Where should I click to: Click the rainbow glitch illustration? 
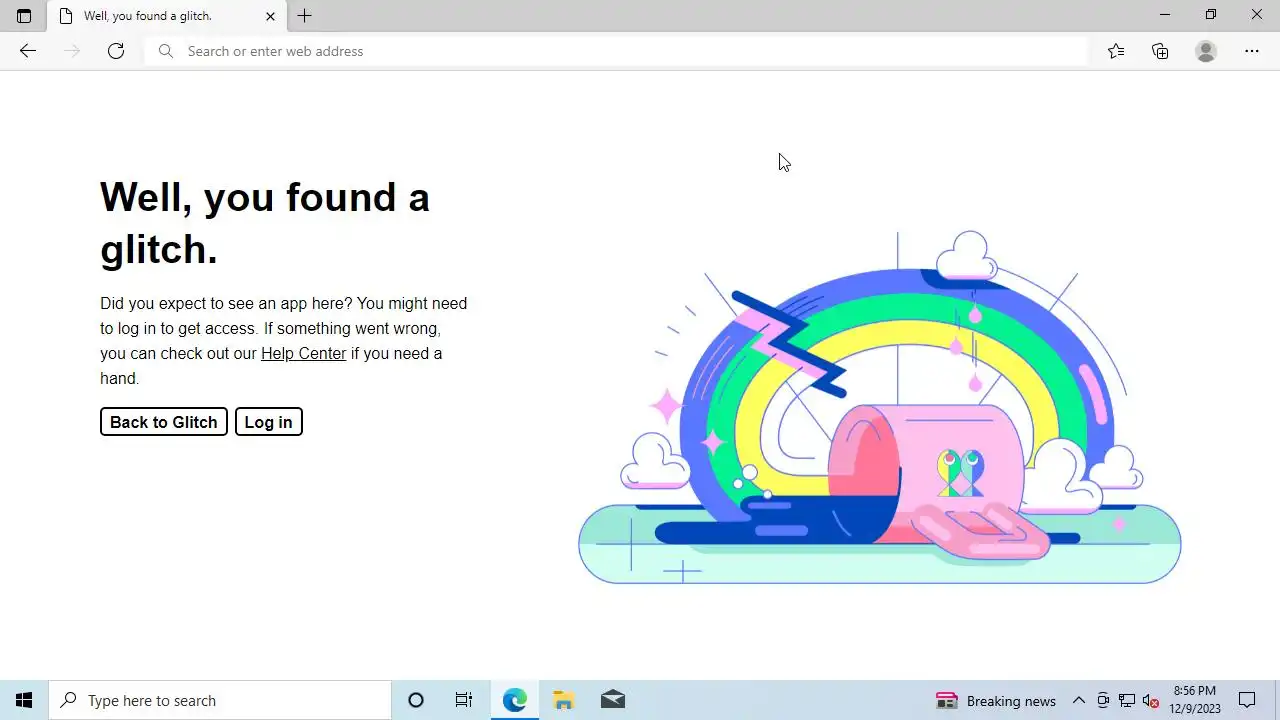(x=880, y=408)
